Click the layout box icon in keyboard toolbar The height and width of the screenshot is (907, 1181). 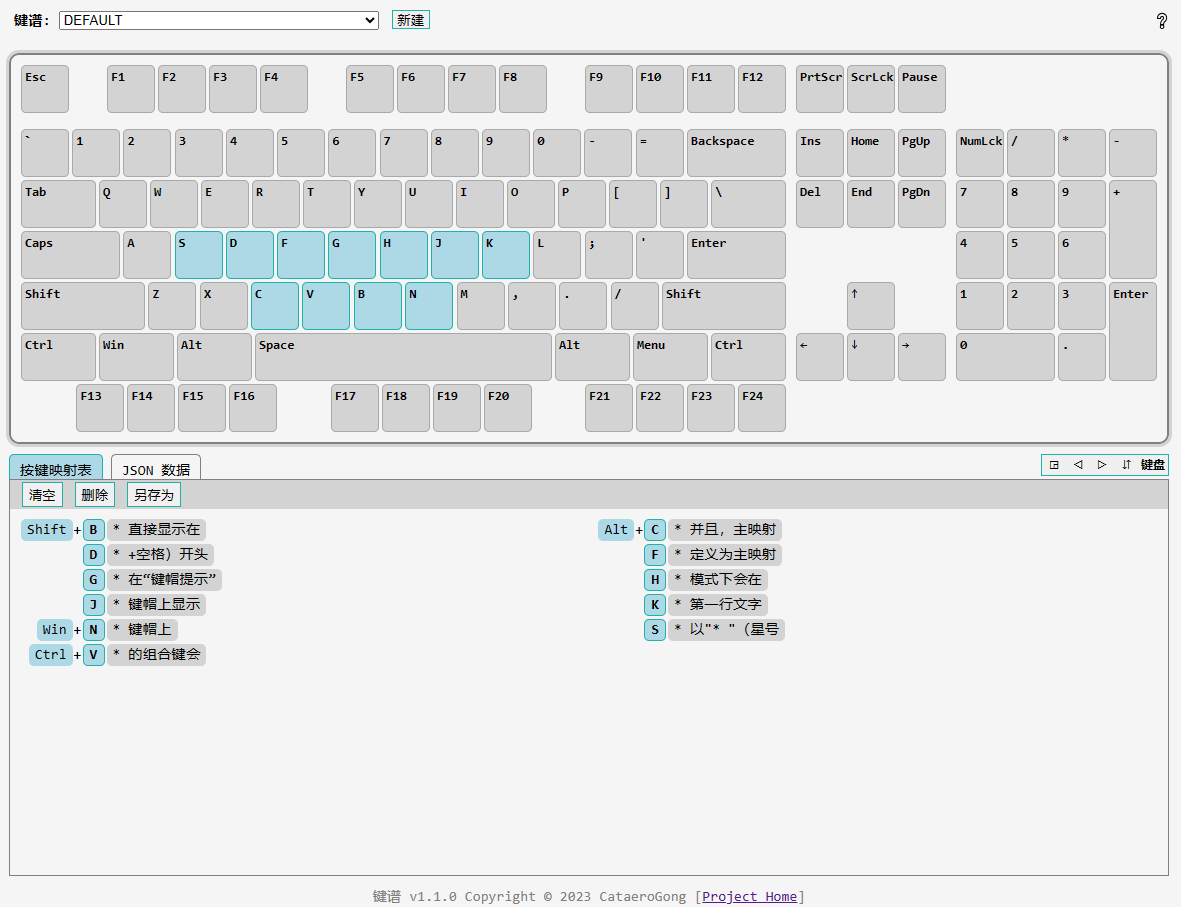(x=1054, y=465)
